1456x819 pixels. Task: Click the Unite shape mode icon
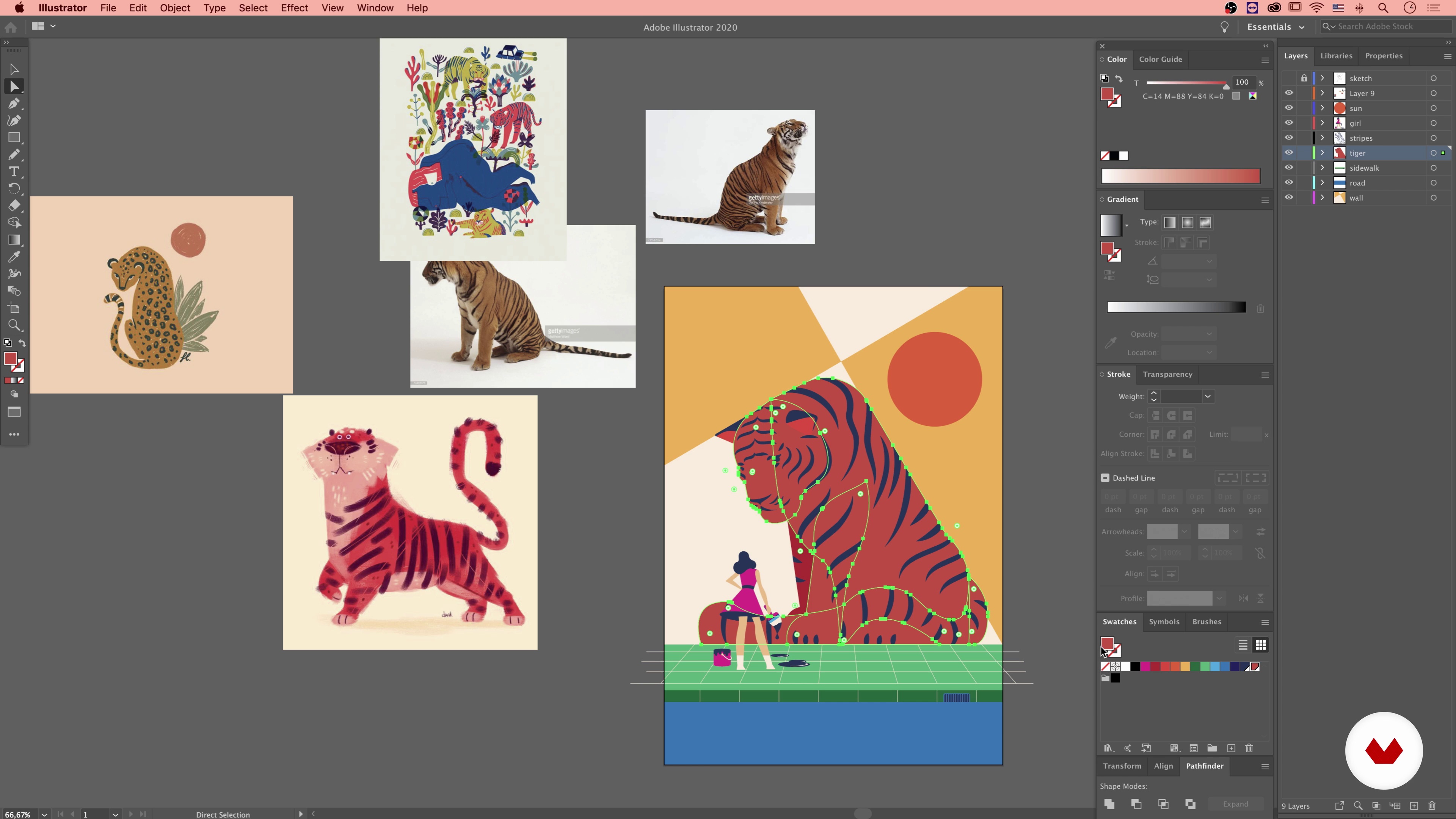pyautogui.click(x=1109, y=804)
